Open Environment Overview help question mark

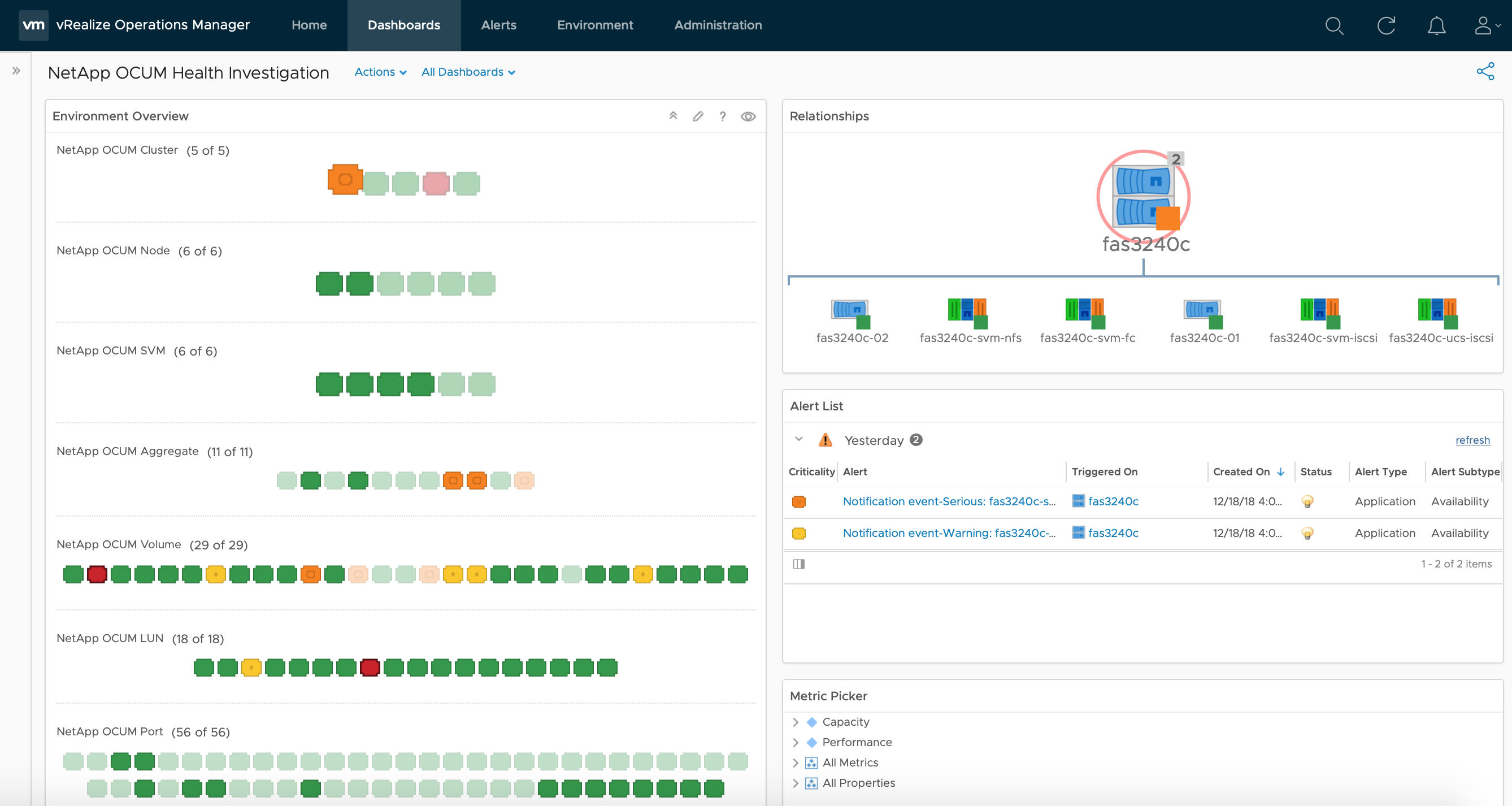tap(723, 116)
